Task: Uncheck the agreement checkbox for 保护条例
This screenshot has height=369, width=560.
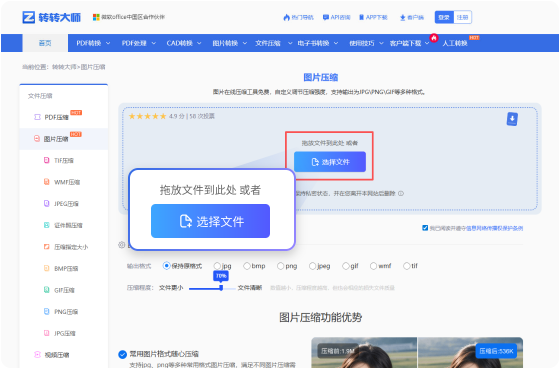Action: (425, 228)
